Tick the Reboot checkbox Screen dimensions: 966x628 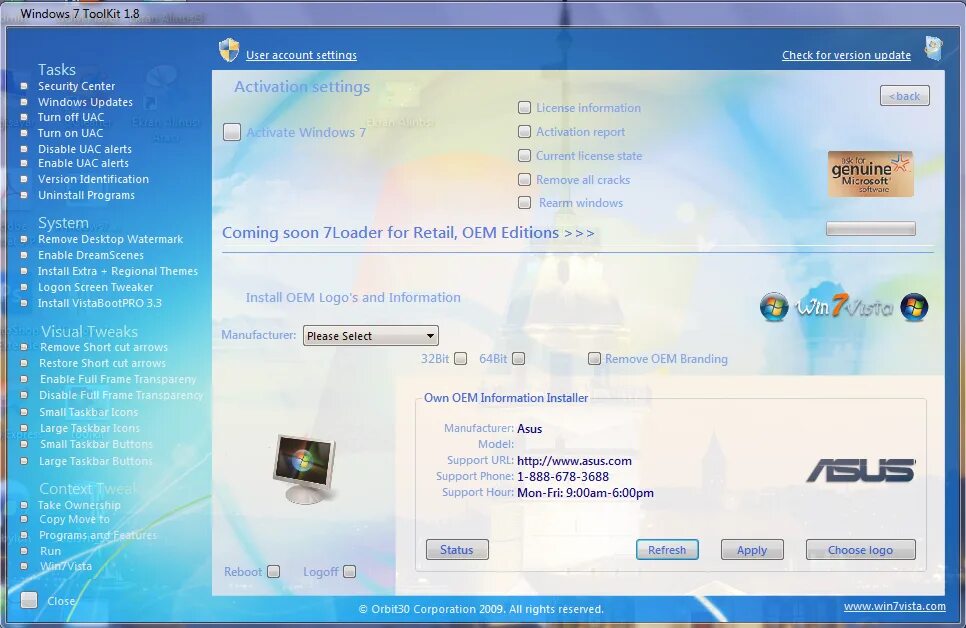click(274, 572)
